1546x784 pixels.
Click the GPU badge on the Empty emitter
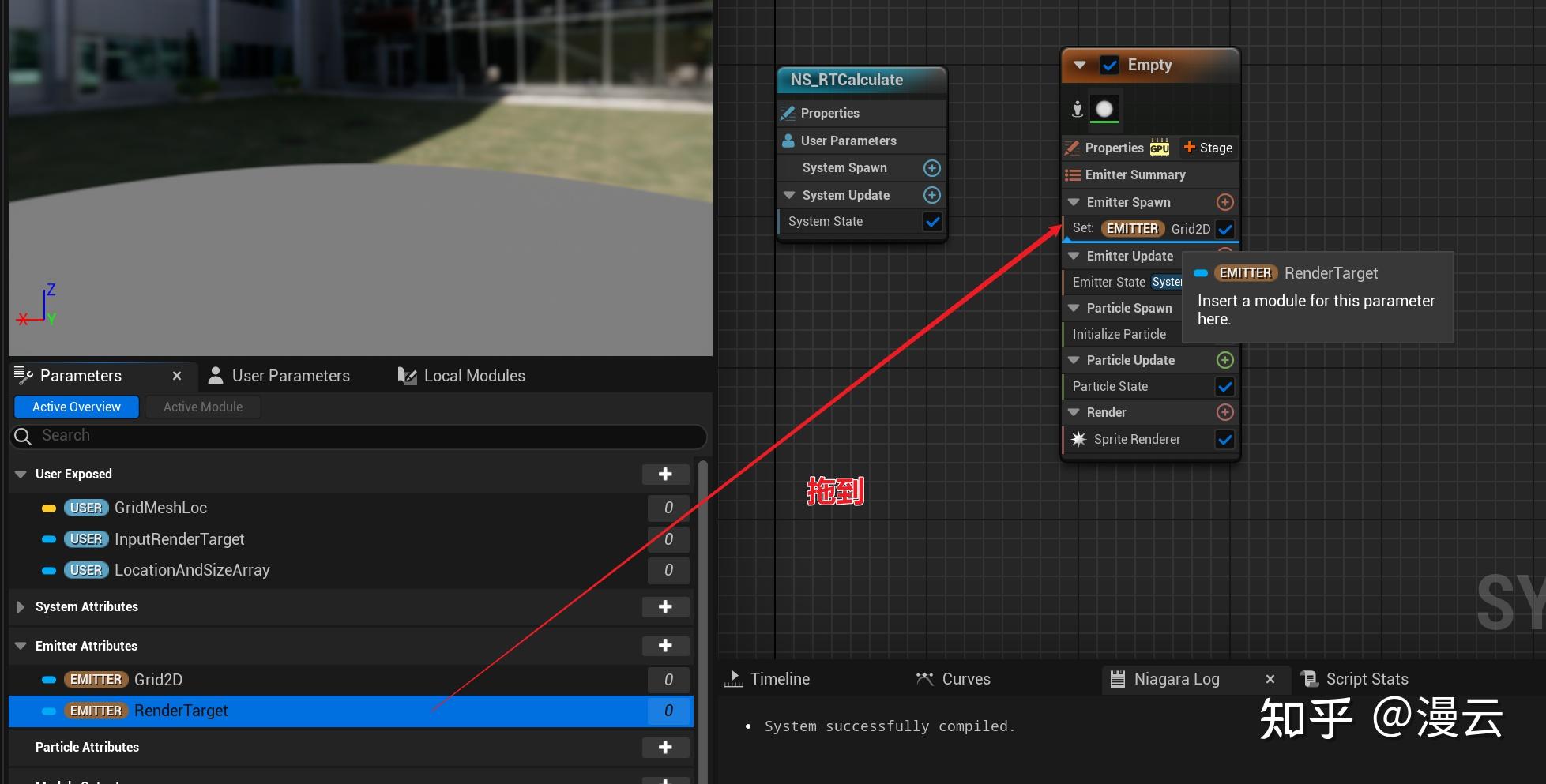tap(1160, 148)
